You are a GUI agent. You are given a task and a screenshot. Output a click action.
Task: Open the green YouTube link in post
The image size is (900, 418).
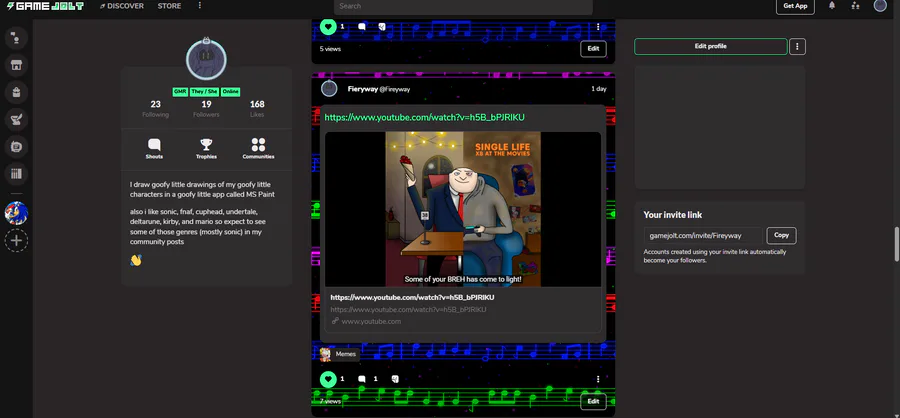[x=425, y=117]
